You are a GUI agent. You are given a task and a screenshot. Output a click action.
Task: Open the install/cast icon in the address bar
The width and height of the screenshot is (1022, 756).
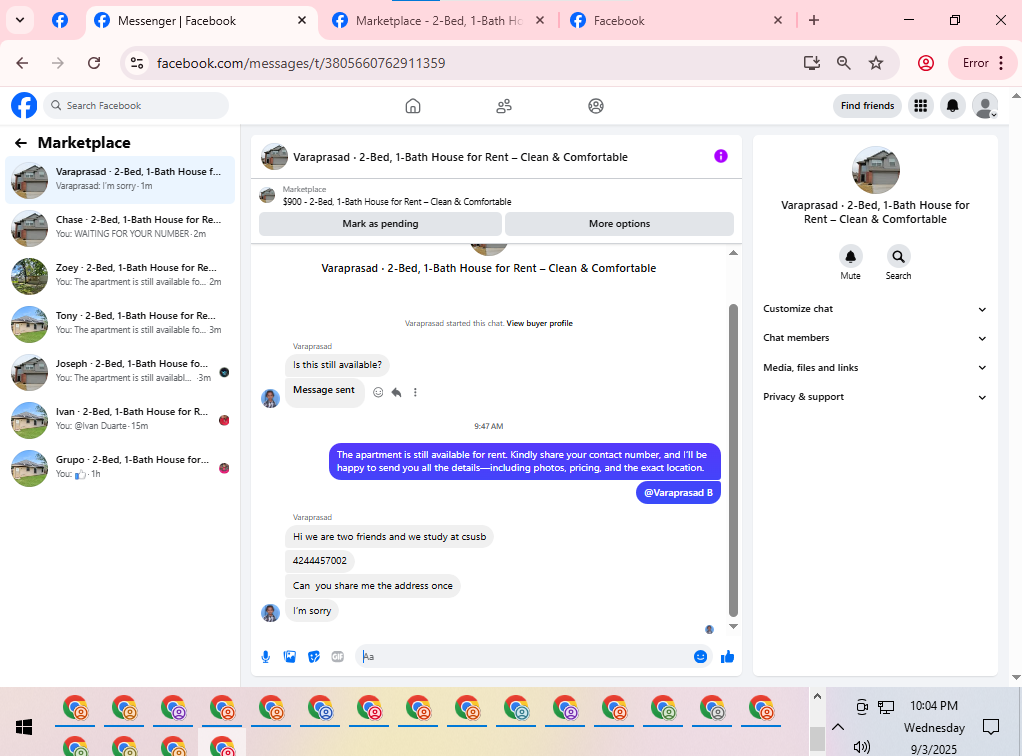tap(811, 63)
